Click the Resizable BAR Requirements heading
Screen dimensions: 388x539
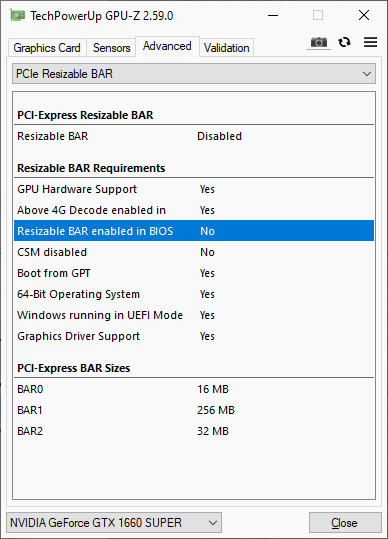coord(91,168)
